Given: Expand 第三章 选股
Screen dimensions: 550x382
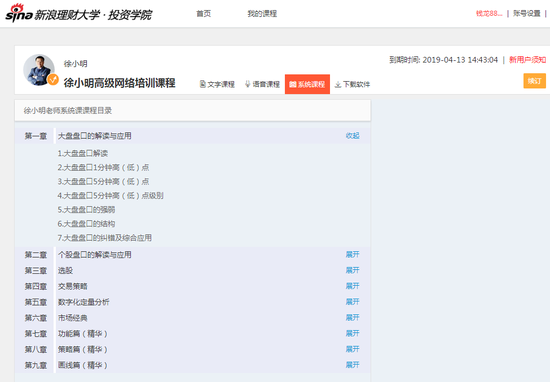Looking at the screenshot, I should tap(353, 270).
